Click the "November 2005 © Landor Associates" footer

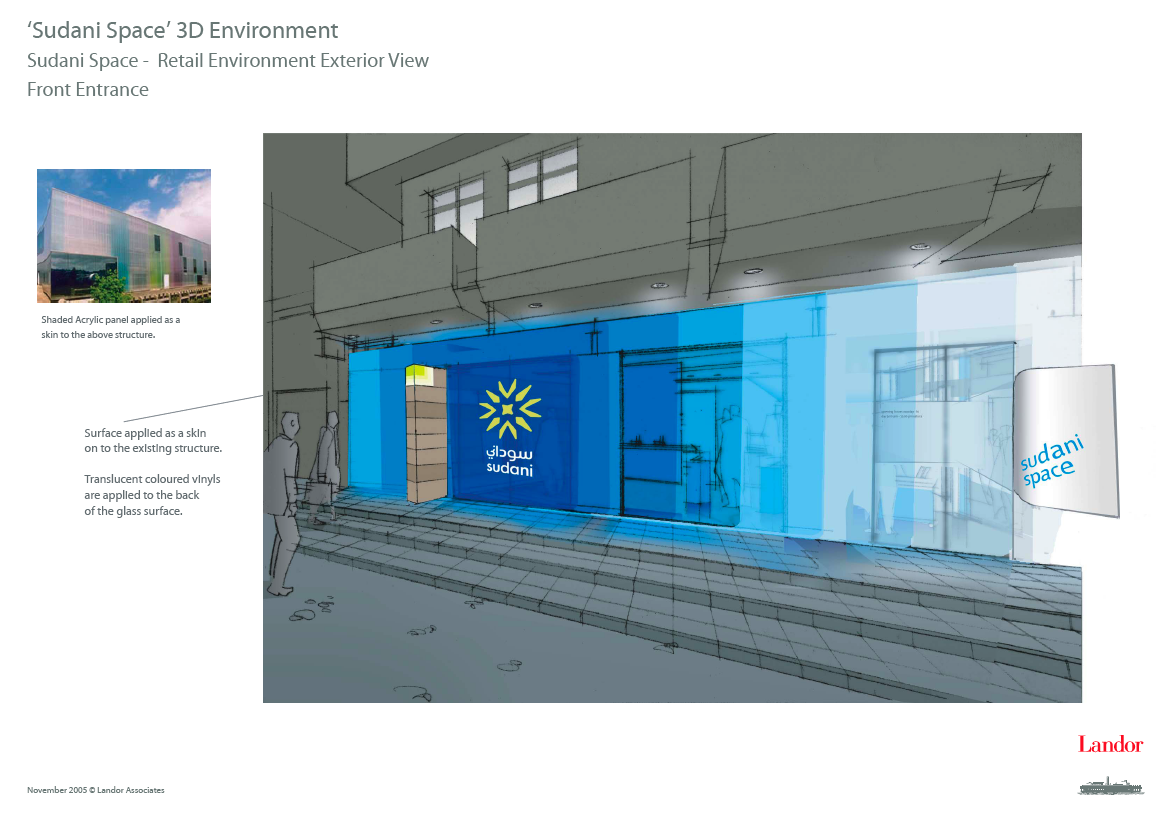[96, 790]
